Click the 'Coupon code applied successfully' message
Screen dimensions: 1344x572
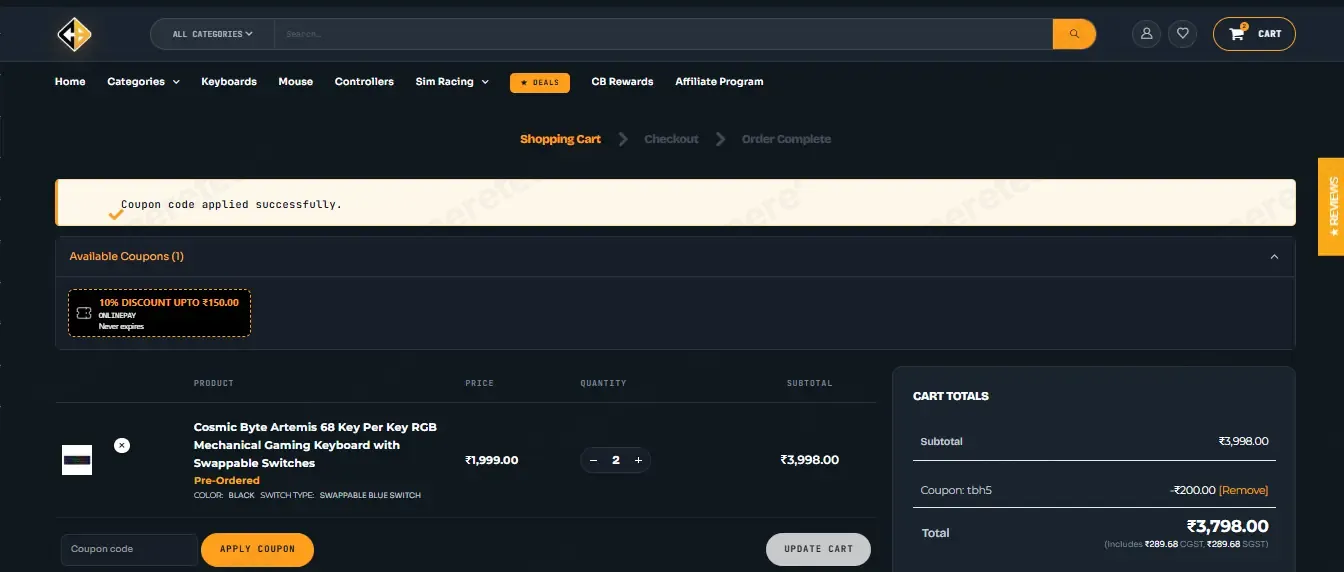point(231,204)
